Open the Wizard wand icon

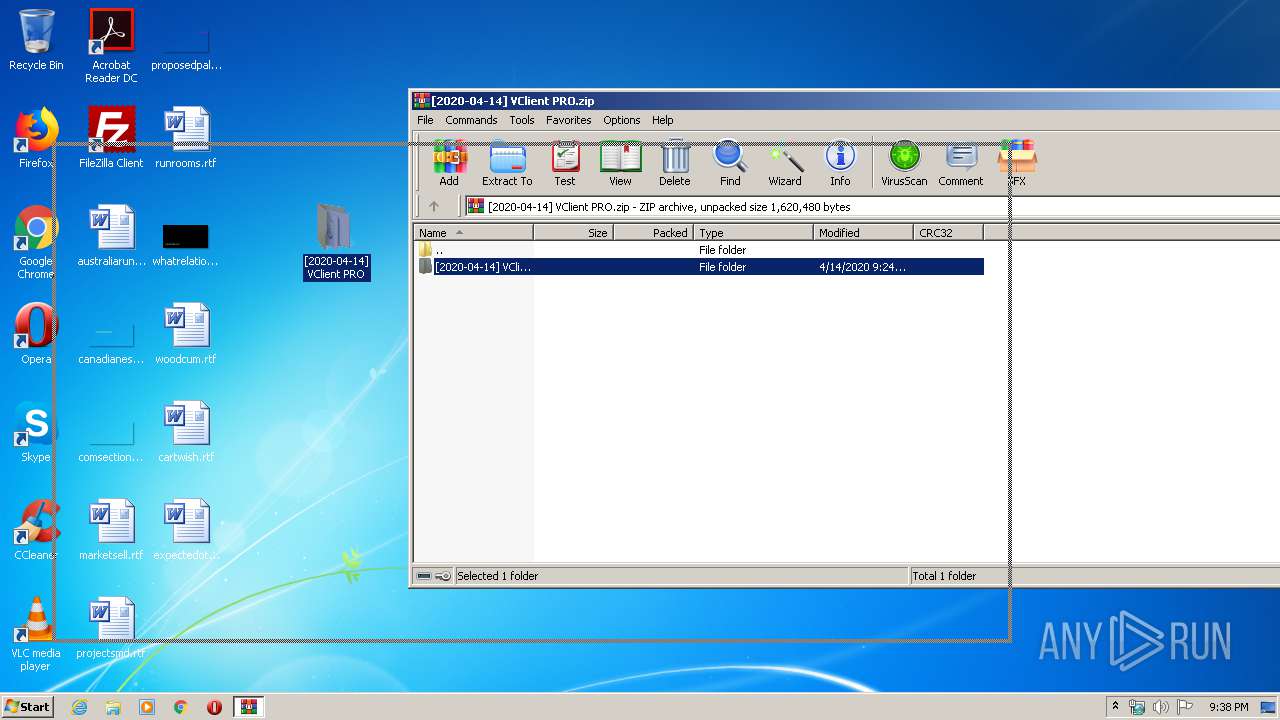(785, 164)
